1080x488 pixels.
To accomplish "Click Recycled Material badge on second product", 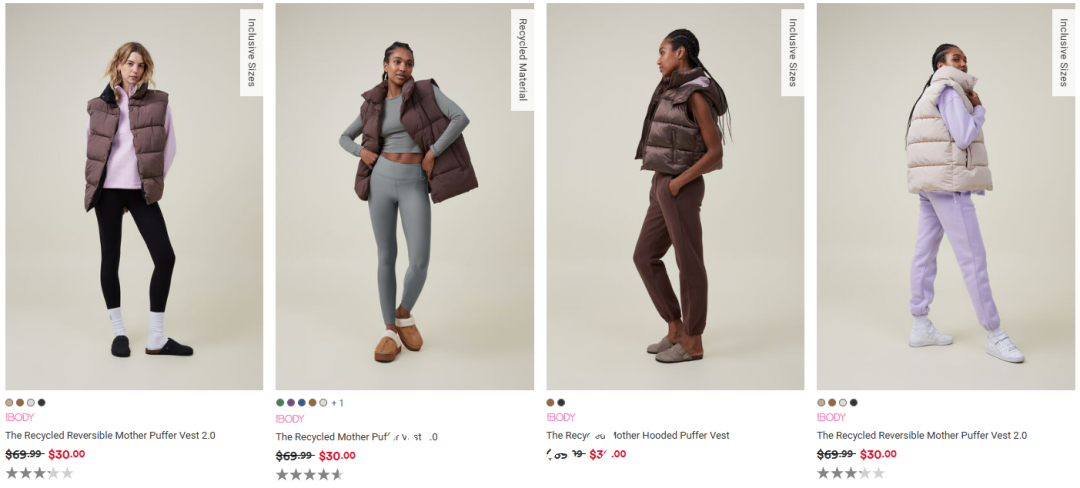I will tap(522, 60).
